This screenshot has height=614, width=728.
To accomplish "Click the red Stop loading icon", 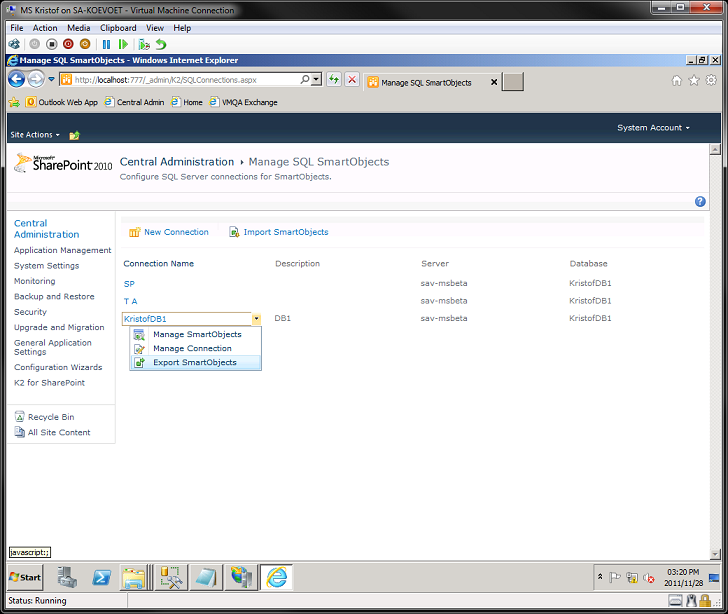I will 352,80.
